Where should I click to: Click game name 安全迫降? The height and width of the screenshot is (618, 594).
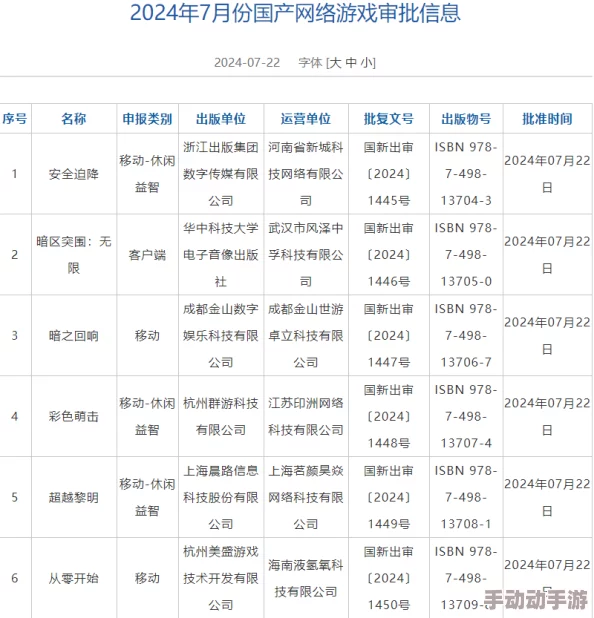[x=74, y=174]
